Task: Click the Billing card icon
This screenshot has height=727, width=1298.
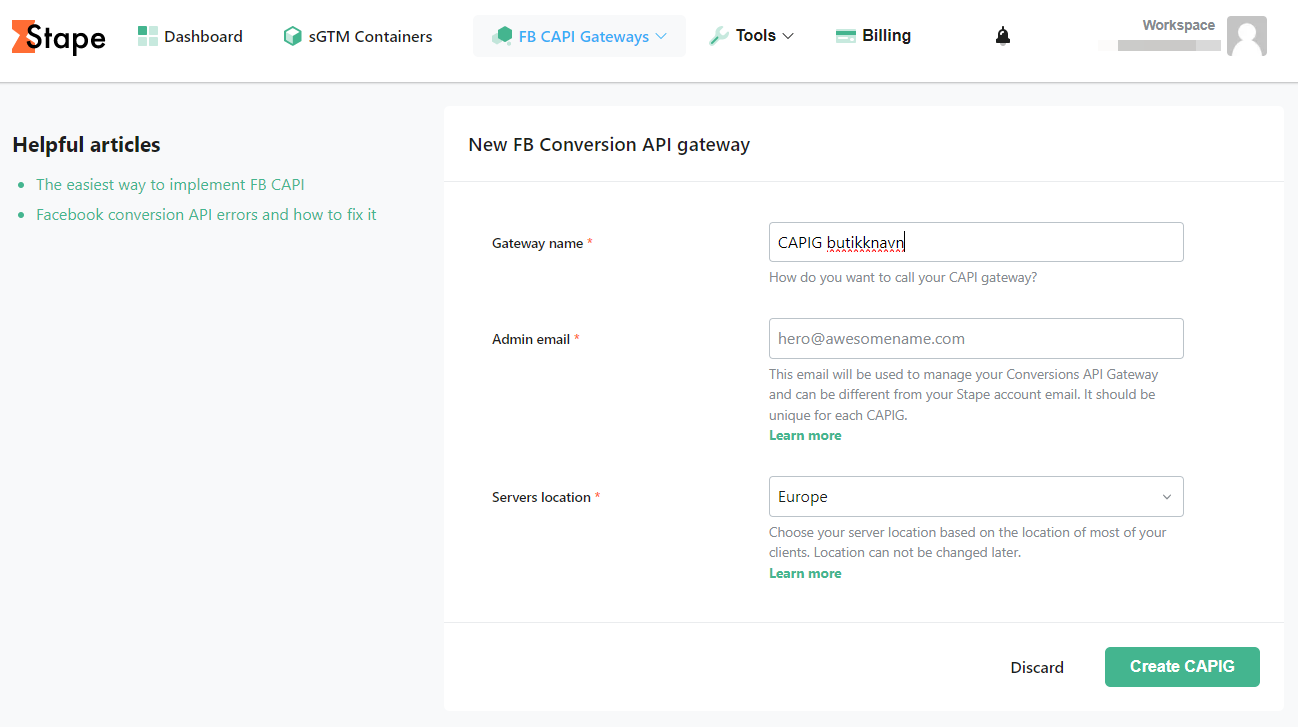Action: (x=845, y=36)
